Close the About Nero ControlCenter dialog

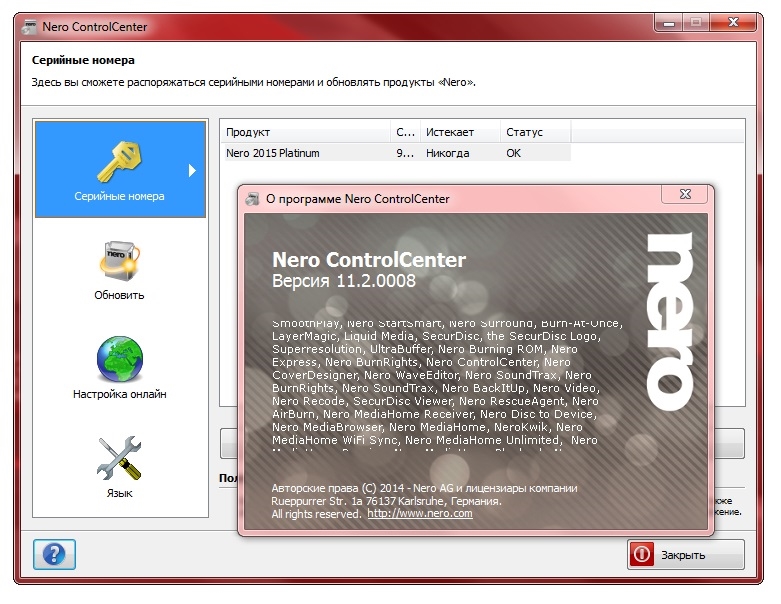(x=685, y=194)
